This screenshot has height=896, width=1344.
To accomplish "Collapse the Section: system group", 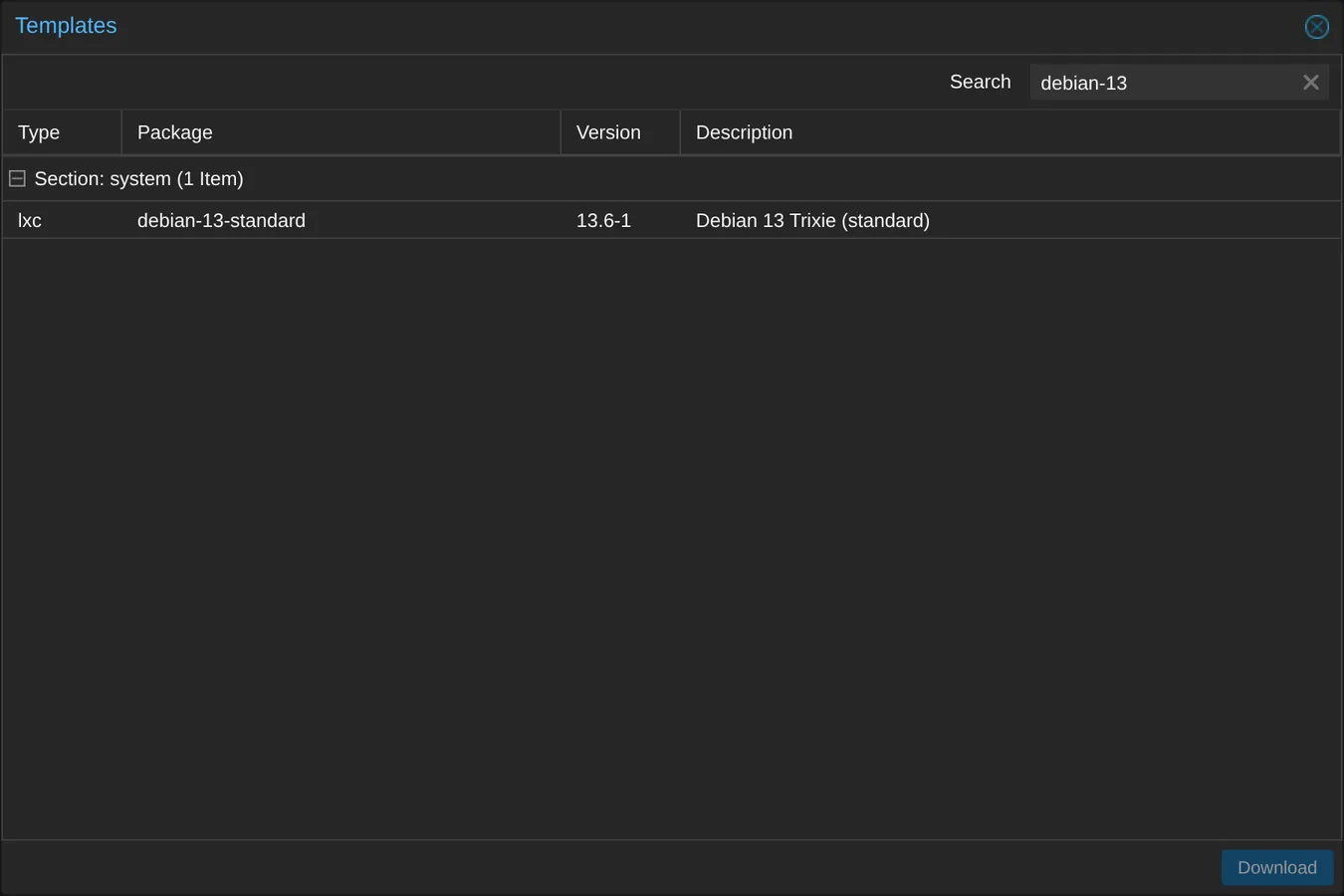I will tap(17, 179).
